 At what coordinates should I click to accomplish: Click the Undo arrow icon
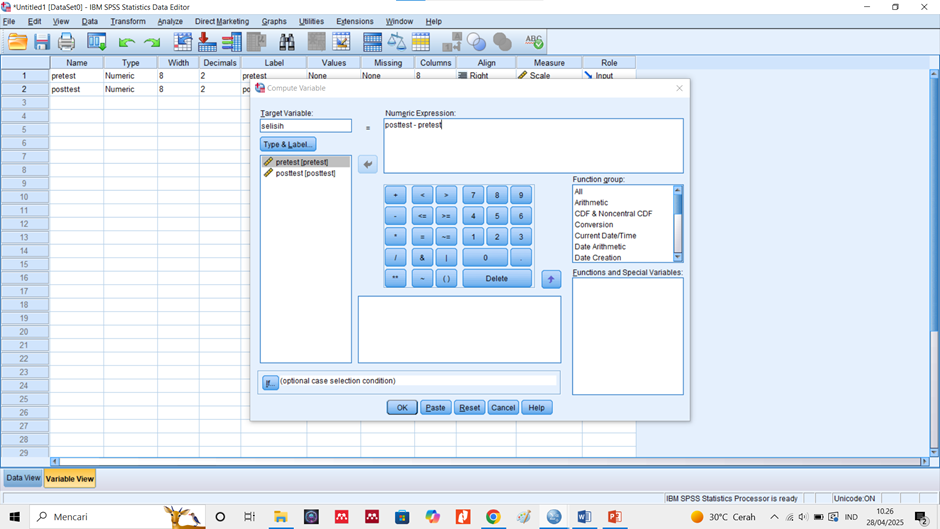(126, 42)
